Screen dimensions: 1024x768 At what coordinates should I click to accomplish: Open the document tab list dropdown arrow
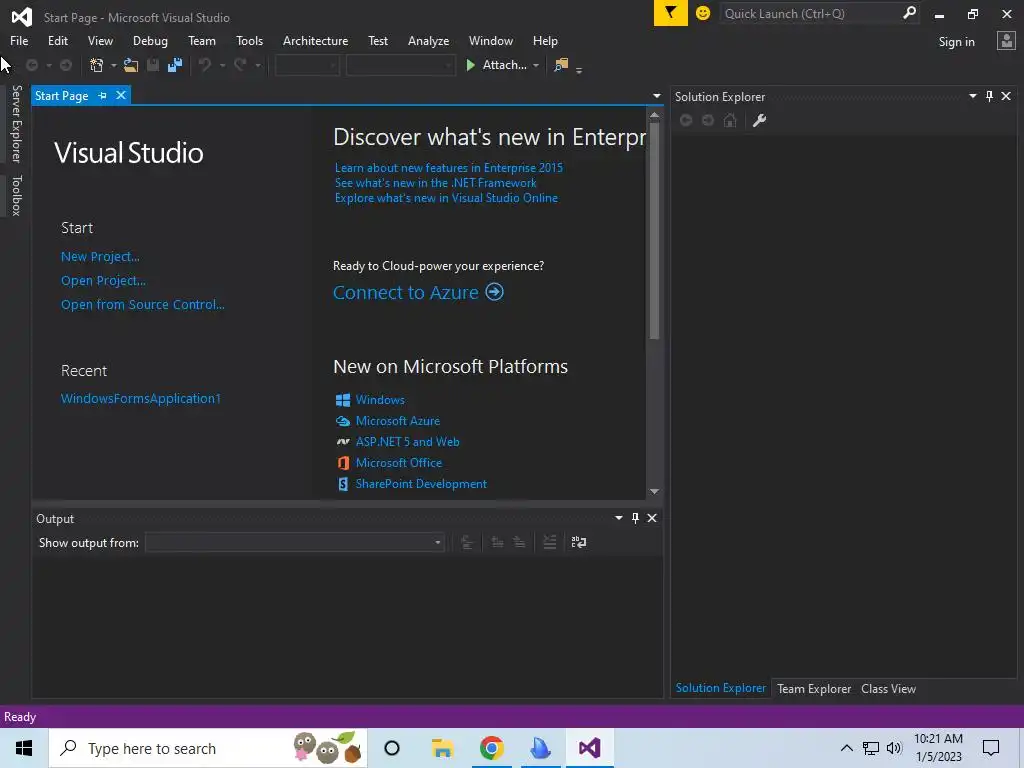656,96
